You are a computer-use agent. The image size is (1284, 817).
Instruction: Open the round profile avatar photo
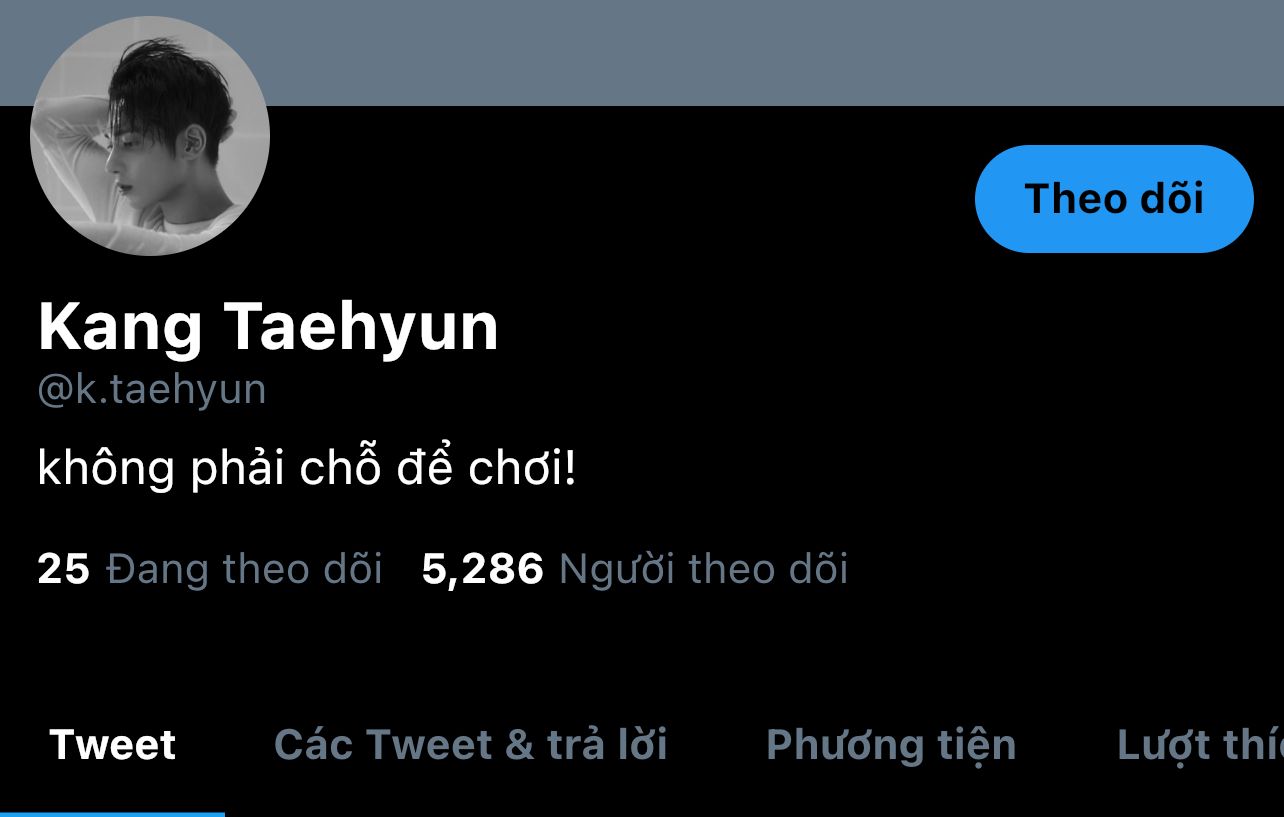[150, 136]
